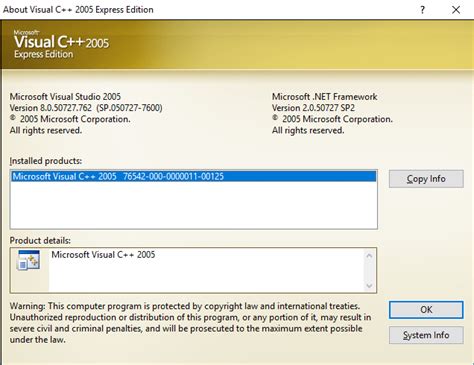This screenshot has width=474, height=365.
Task: Close the About dialog window
Action: (456, 10)
